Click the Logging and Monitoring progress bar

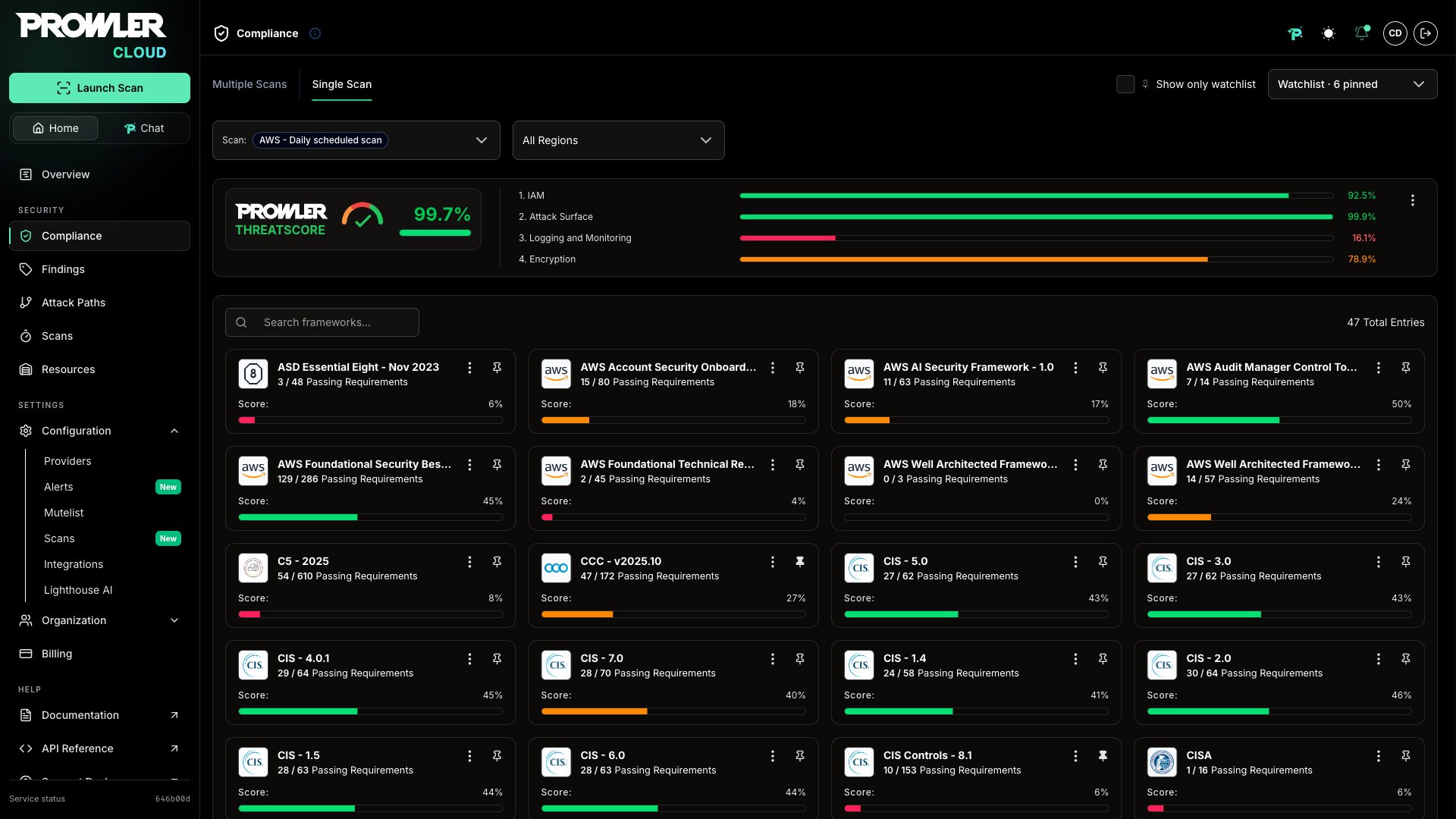(1036, 238)
